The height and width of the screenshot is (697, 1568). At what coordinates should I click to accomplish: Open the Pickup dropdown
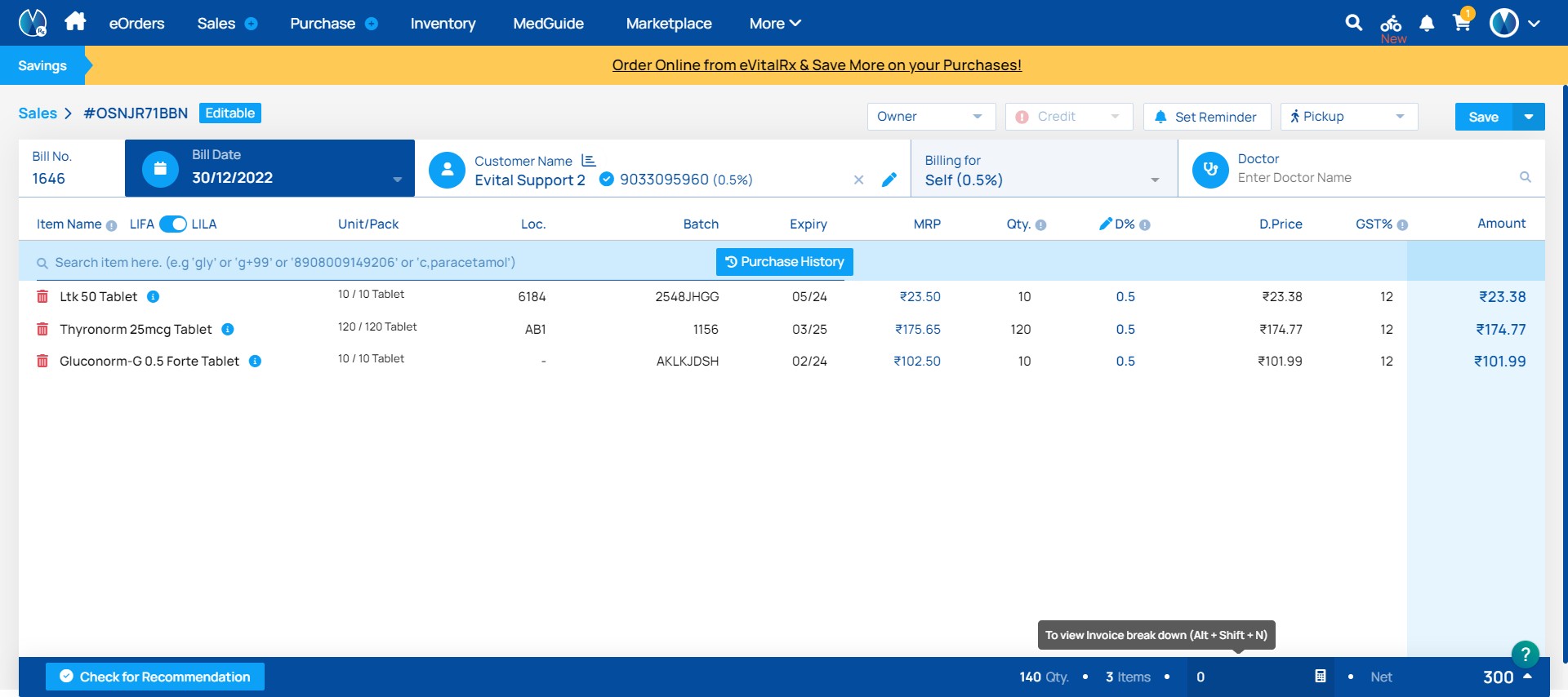[x=1349, y=117]
